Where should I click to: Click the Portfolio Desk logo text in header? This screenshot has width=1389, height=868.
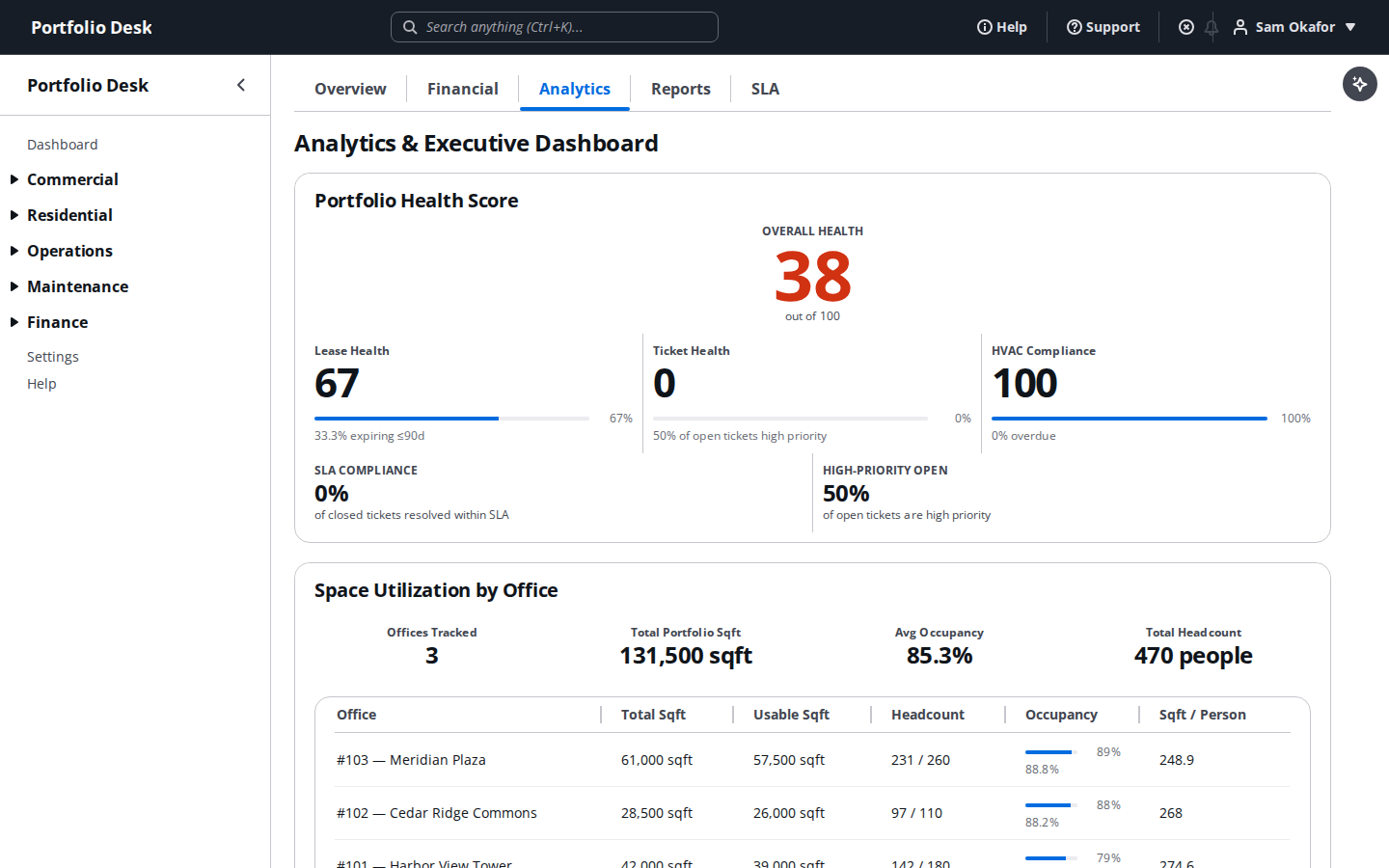pyautogui.click(x=92, y=27)
